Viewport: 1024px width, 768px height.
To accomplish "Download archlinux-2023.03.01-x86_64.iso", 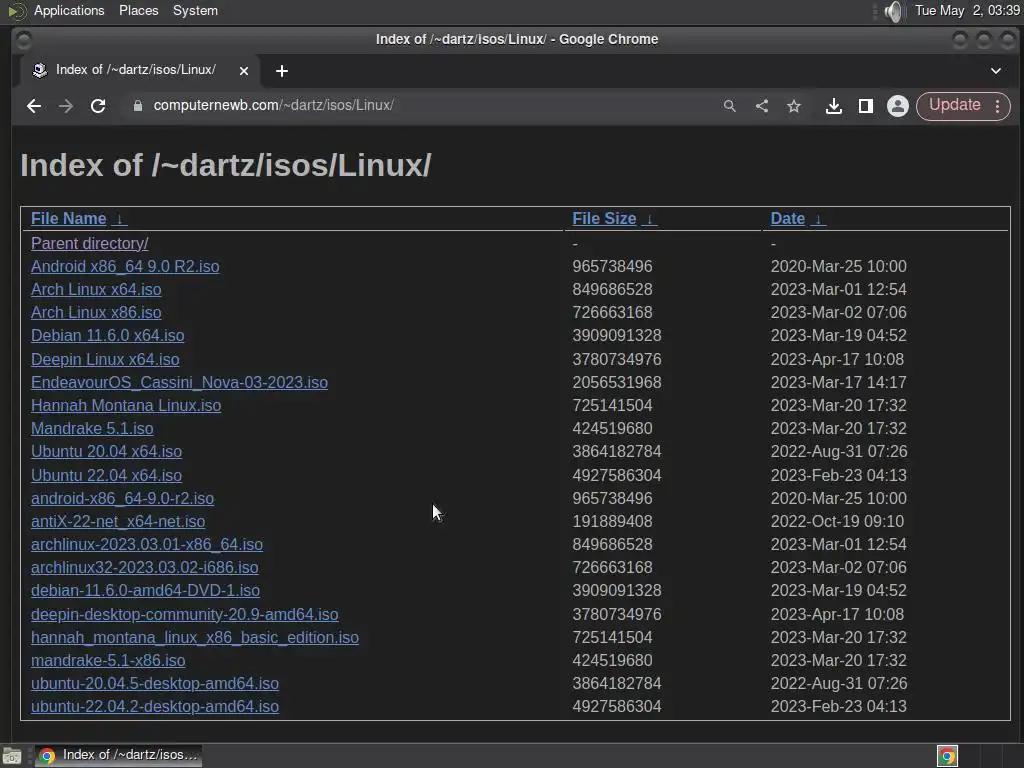I will (x=147, y=545).
